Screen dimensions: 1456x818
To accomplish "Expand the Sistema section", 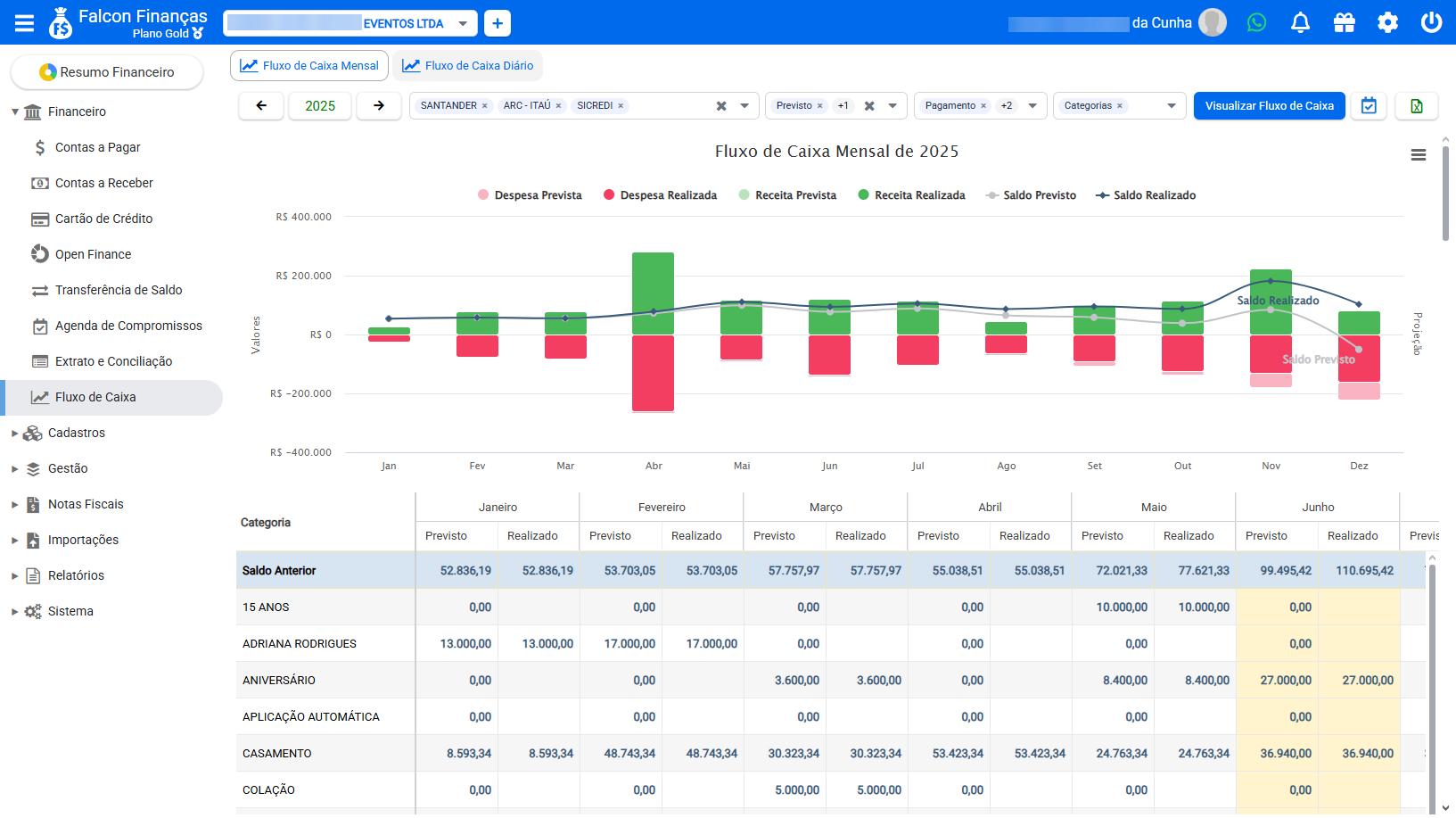I will 15,611.
